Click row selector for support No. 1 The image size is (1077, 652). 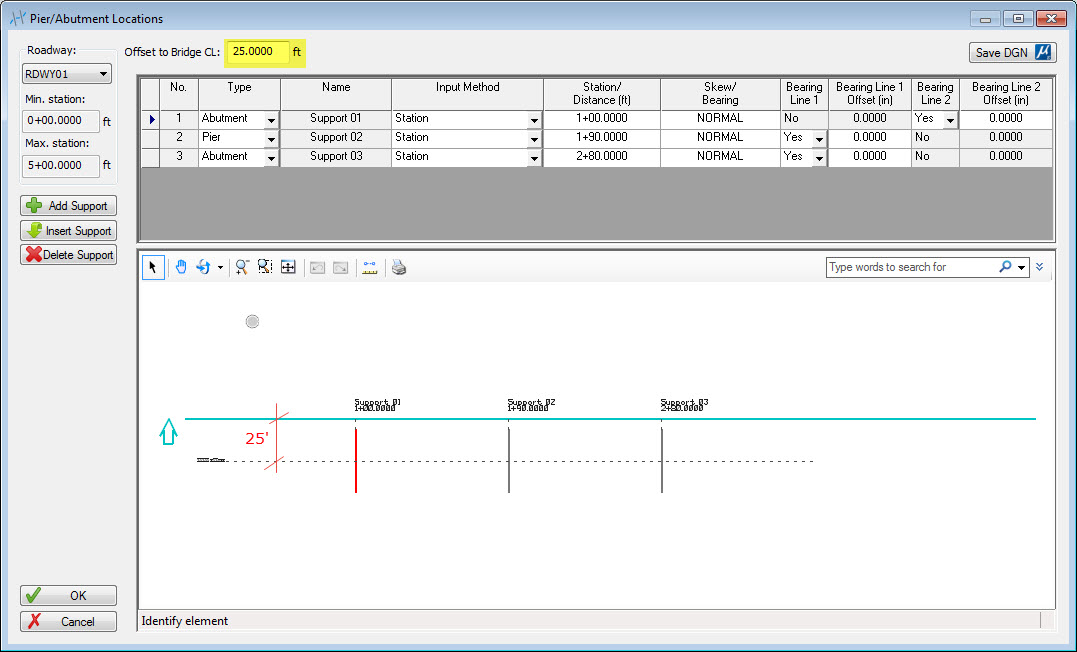pos(150,120)
